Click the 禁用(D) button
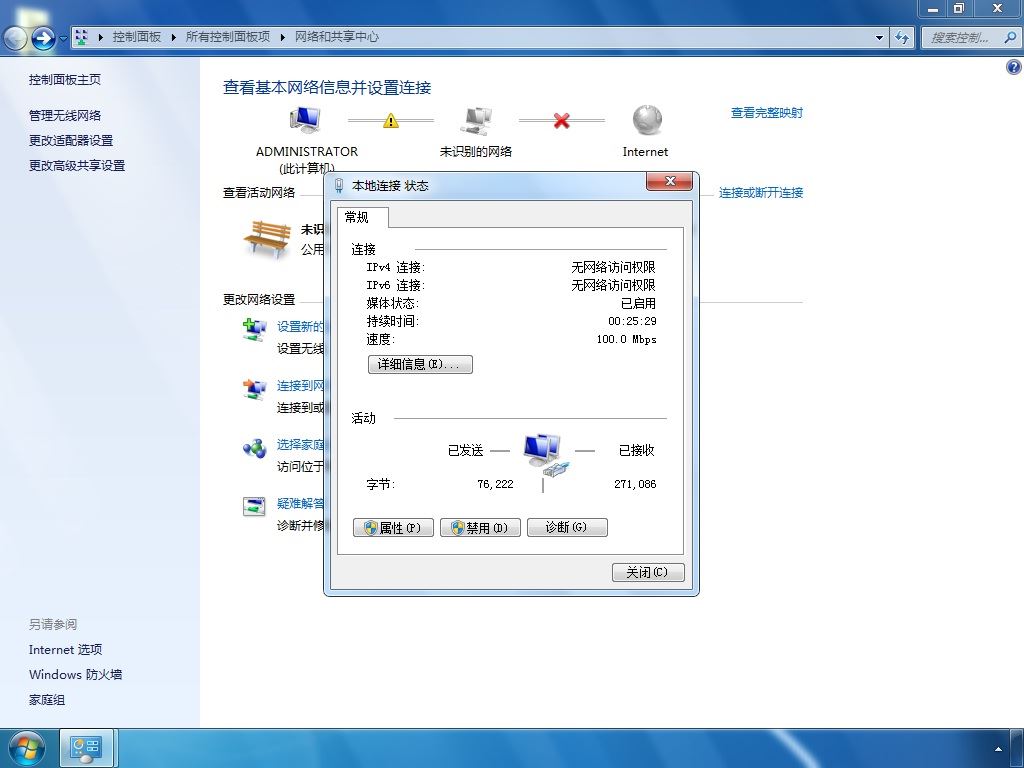The height and width of the screenshot is (768, 1024). point(480,528)
